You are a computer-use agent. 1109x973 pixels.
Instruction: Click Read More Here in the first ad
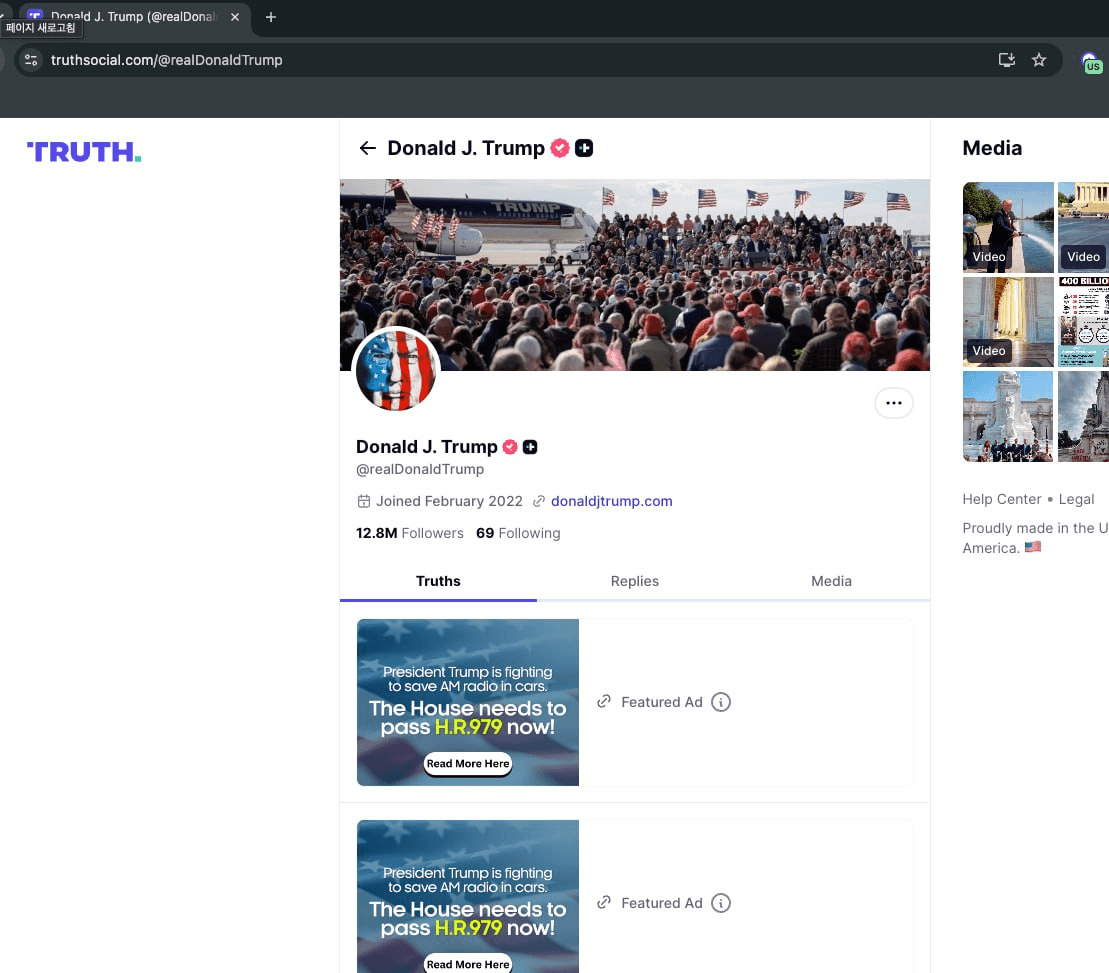[468, 764]
